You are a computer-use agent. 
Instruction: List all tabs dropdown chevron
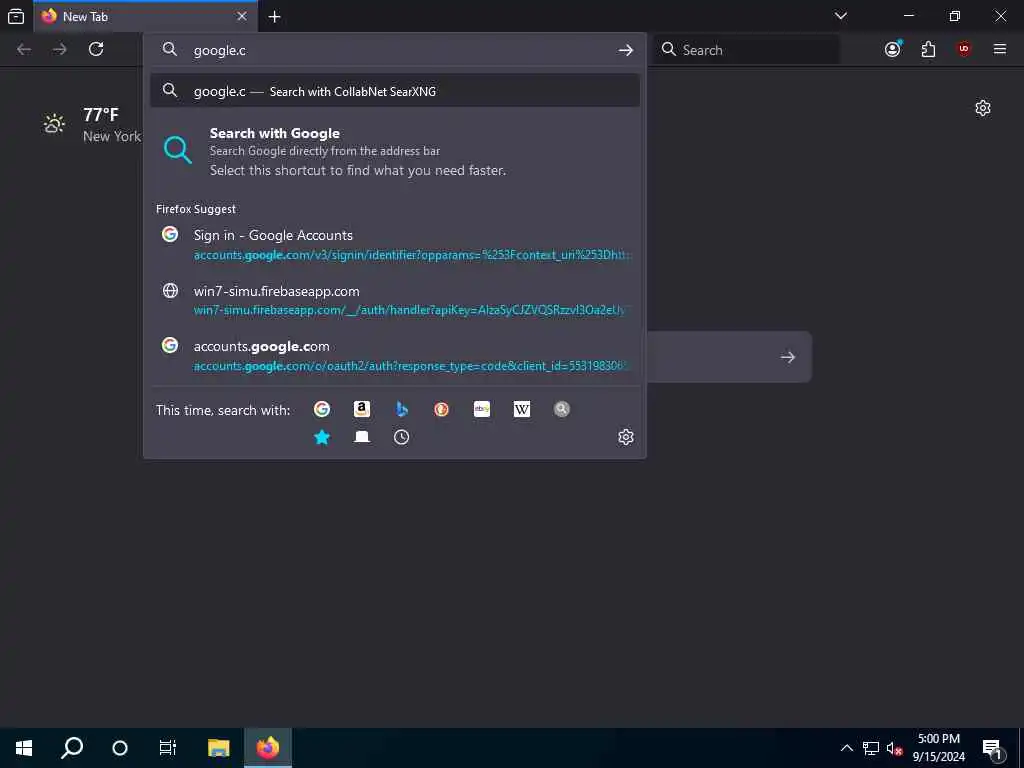click(841, 16)
